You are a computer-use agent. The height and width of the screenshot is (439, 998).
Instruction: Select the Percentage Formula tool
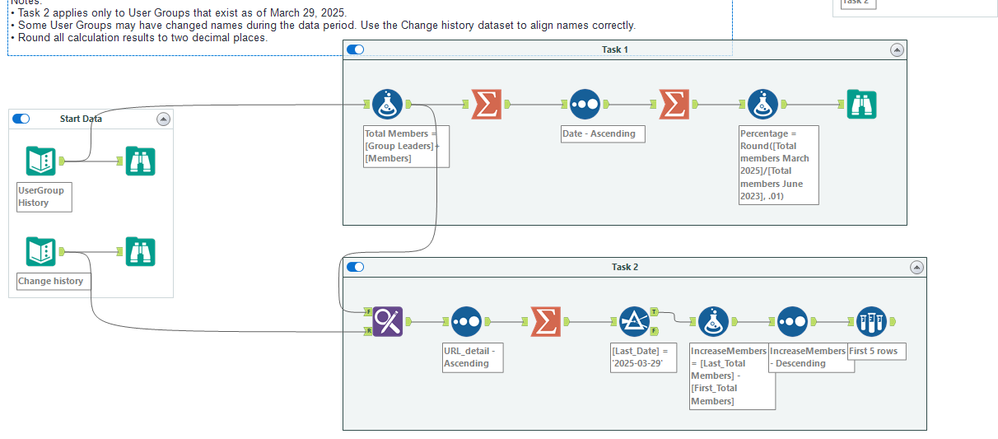pyautogui.click(x=763, y=104)
